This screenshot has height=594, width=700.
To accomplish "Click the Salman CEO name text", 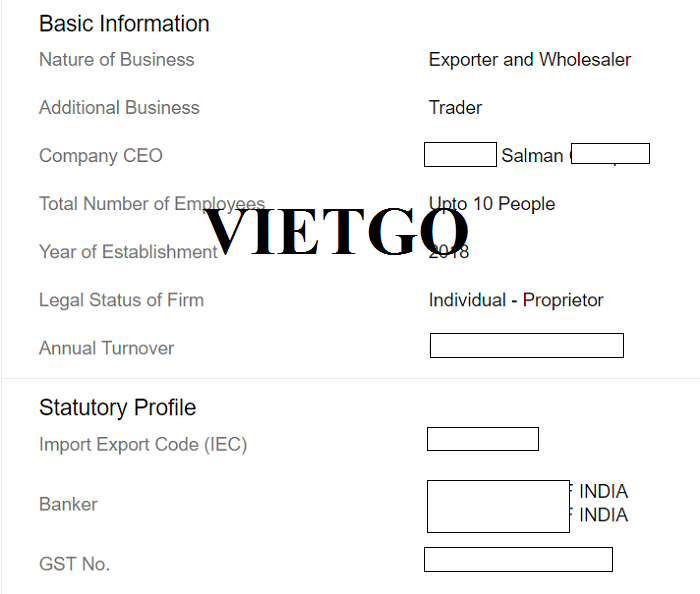I will point(532,156).
